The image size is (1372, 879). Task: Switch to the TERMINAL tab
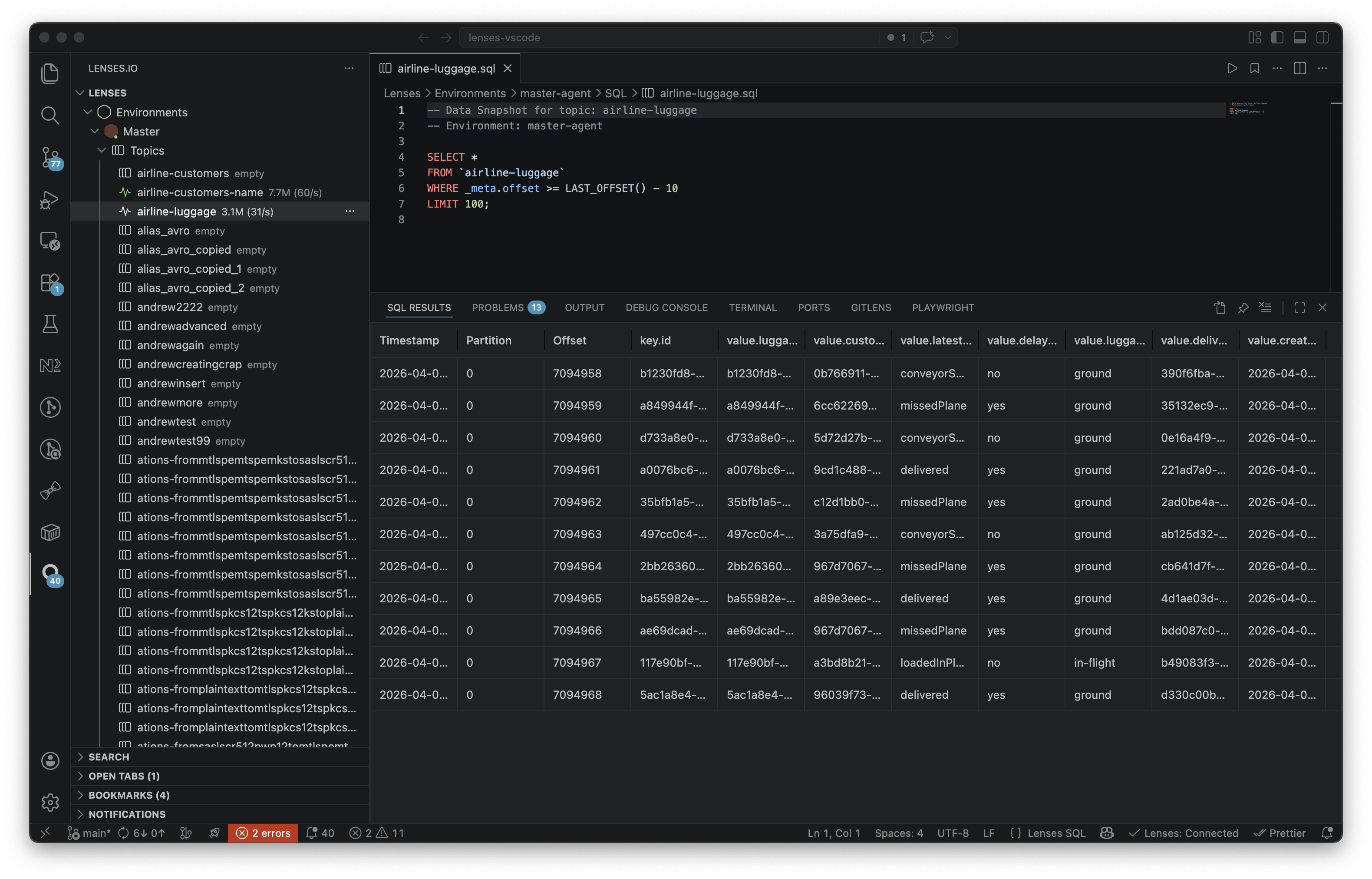752,307
